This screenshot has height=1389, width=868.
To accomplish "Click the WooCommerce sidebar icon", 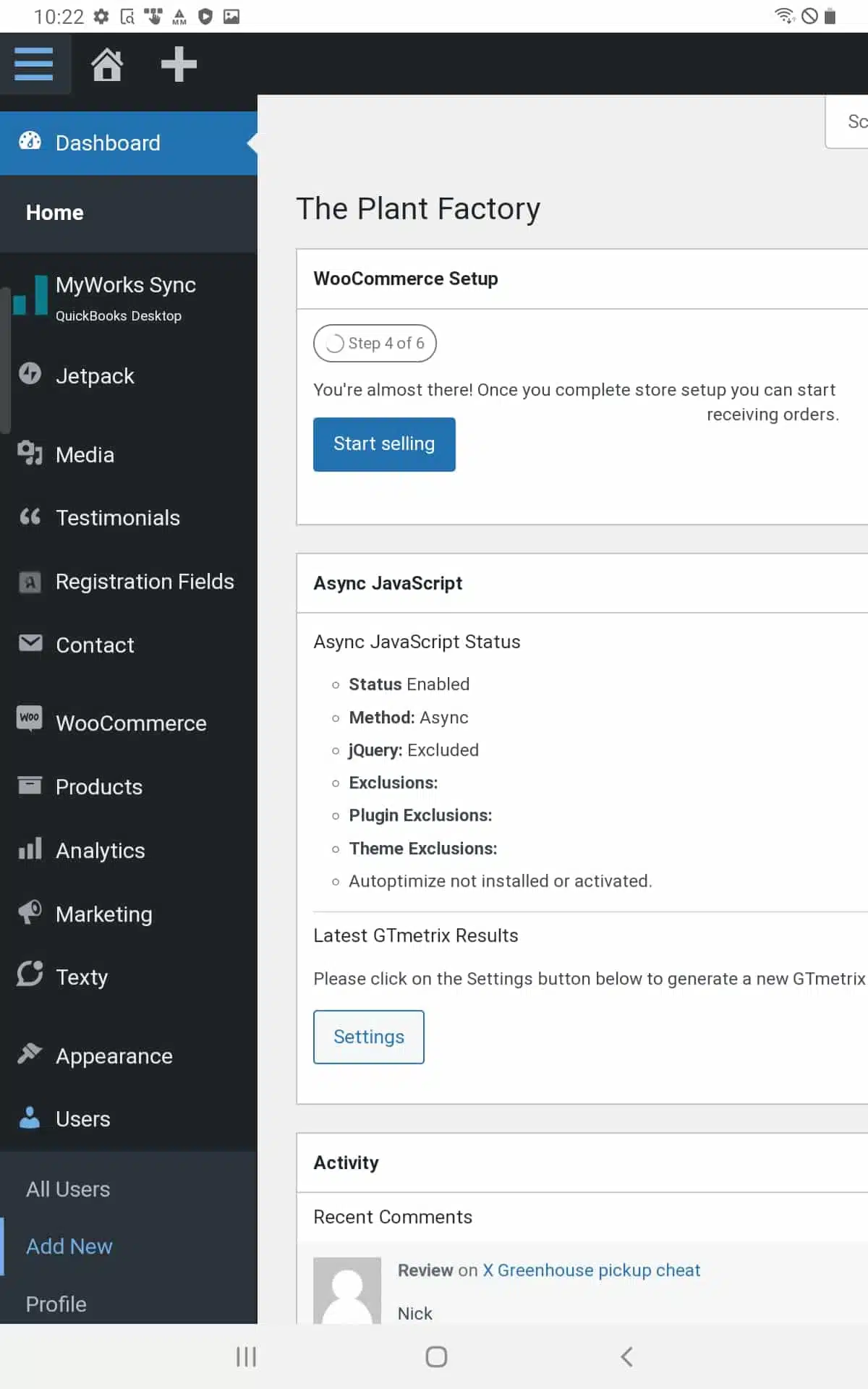I will pyautogui.click(x=30, y=718).
